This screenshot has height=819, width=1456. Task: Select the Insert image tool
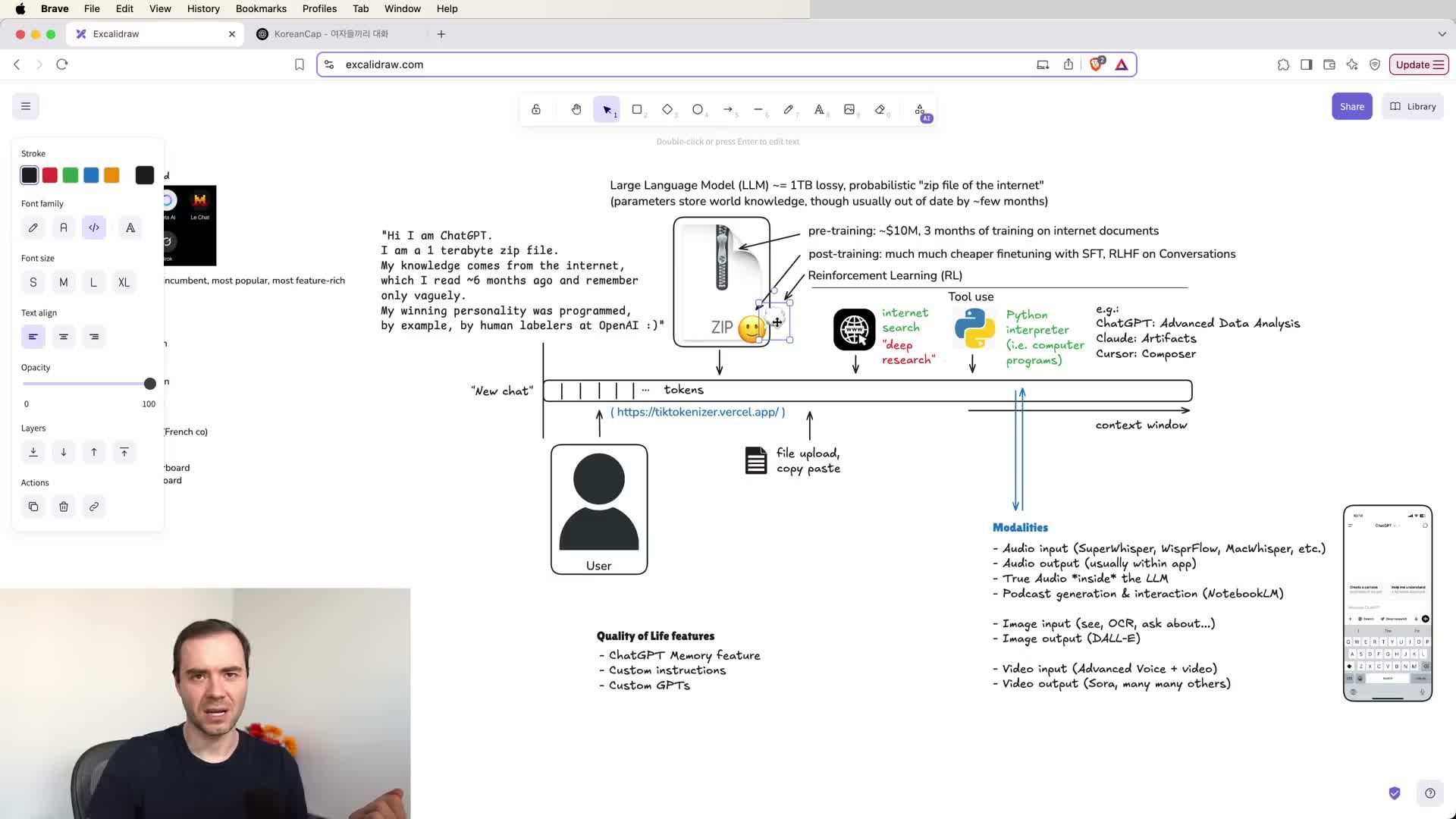pos(849,109)
